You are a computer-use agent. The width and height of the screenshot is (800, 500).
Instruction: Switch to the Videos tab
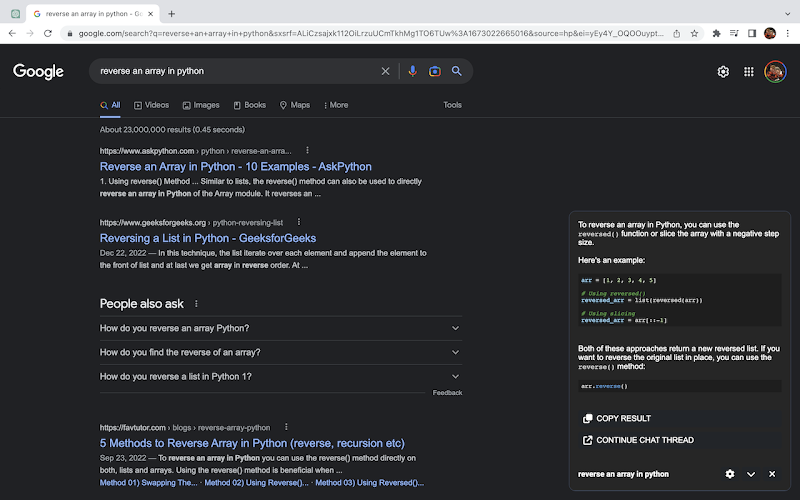152,105
